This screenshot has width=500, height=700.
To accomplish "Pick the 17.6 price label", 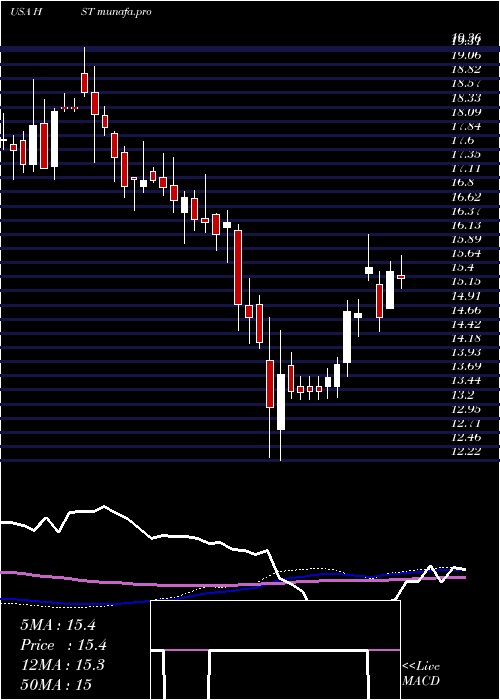I will (x=463, y=141).
